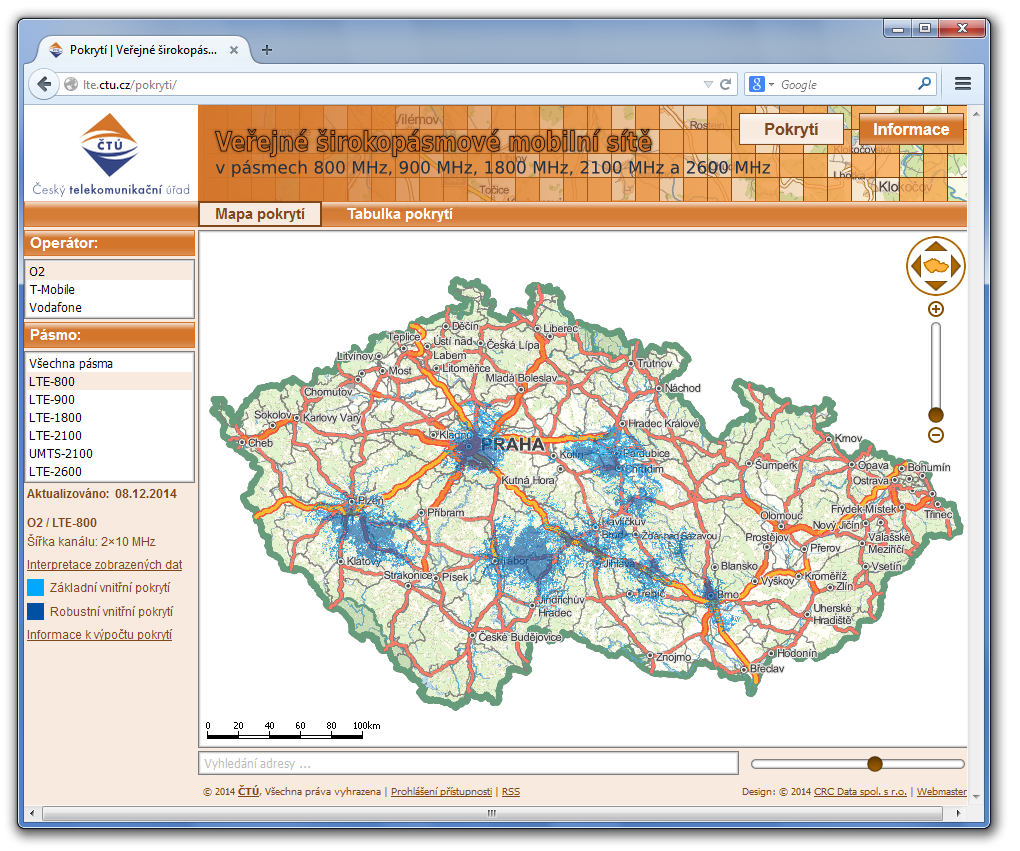Open Informace k výpočtu pokrytí link
Viewport: 1020px width, 851px height.
click(99, 634)
